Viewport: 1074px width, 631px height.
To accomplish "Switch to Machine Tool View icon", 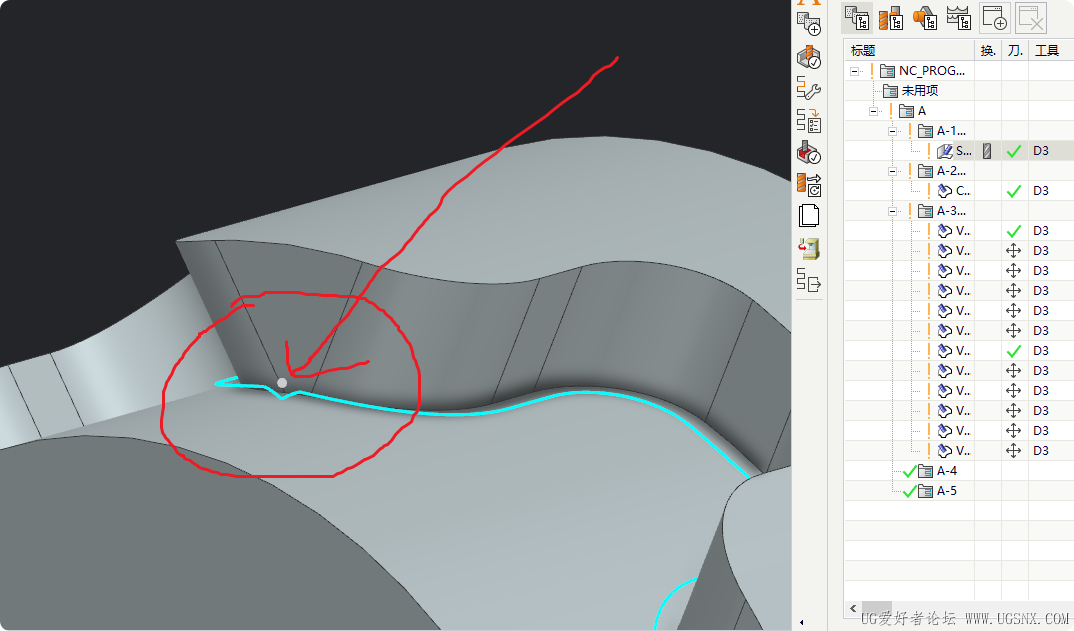I will coord(890,18).
